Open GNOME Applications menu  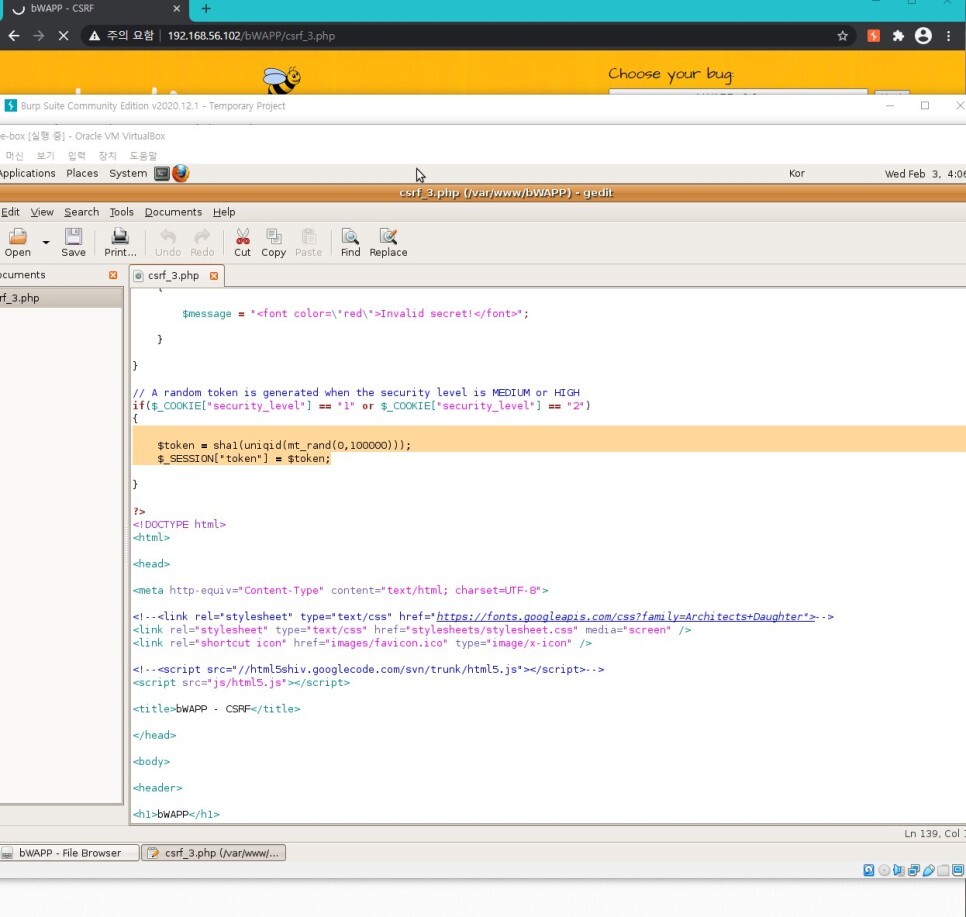(27, 173)
